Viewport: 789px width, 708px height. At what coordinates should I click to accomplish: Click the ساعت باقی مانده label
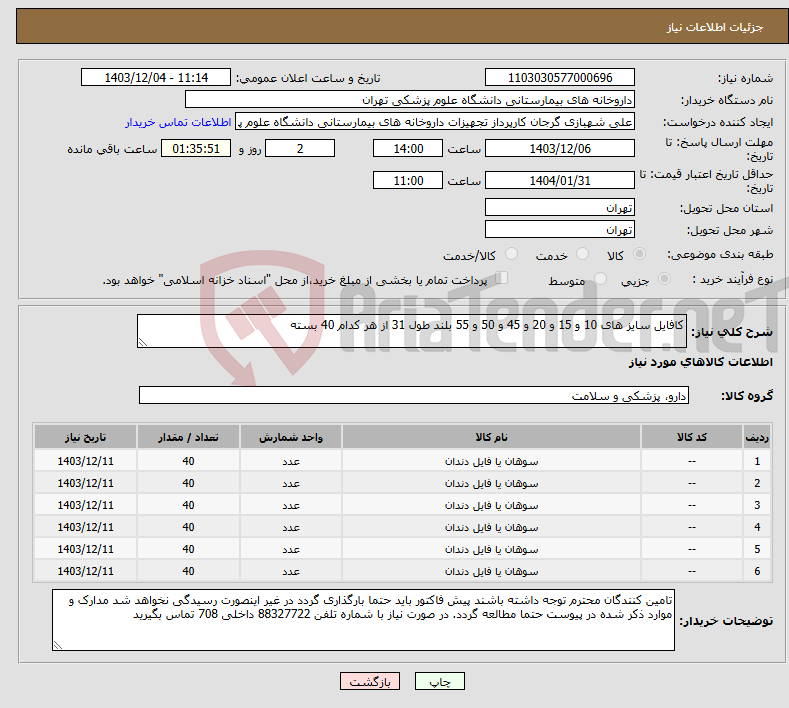tap(112, 149)
